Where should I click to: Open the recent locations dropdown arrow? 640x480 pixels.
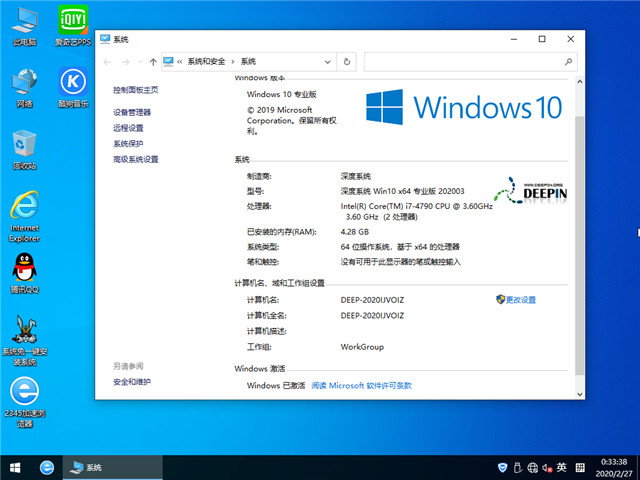point(140,62)
